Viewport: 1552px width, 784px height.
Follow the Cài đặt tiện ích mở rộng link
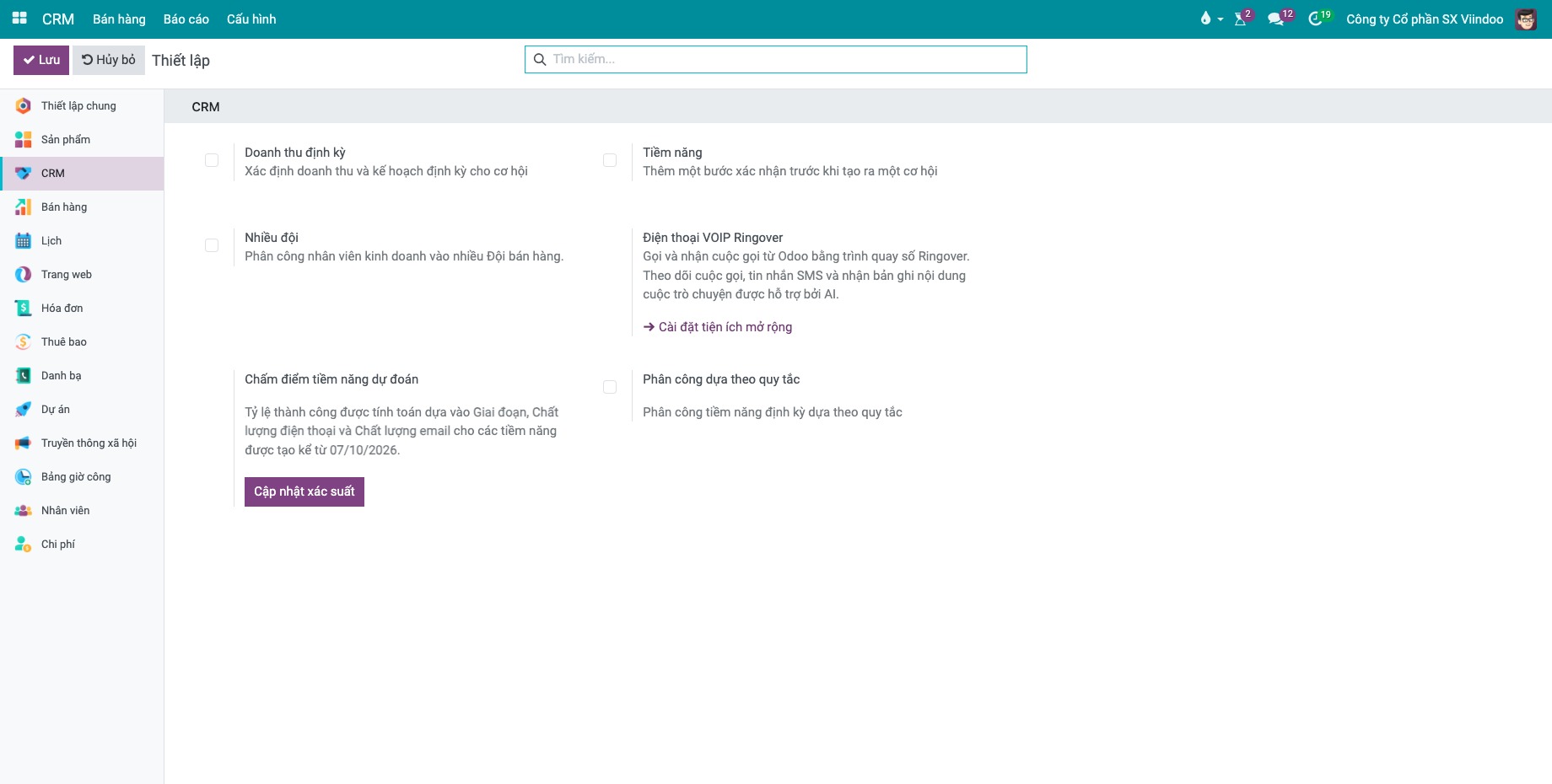[x=718, y=327]
